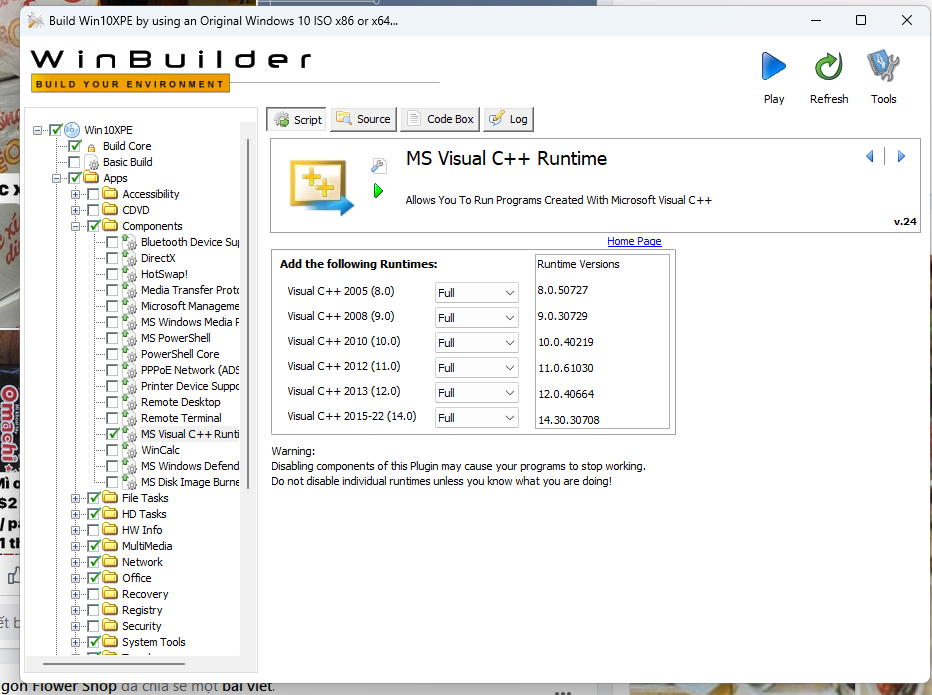Open the Visual C++ 2012 (11.0) dropdown
The width and height of the screenshot is (932, 695).
[x=477, y=367]
